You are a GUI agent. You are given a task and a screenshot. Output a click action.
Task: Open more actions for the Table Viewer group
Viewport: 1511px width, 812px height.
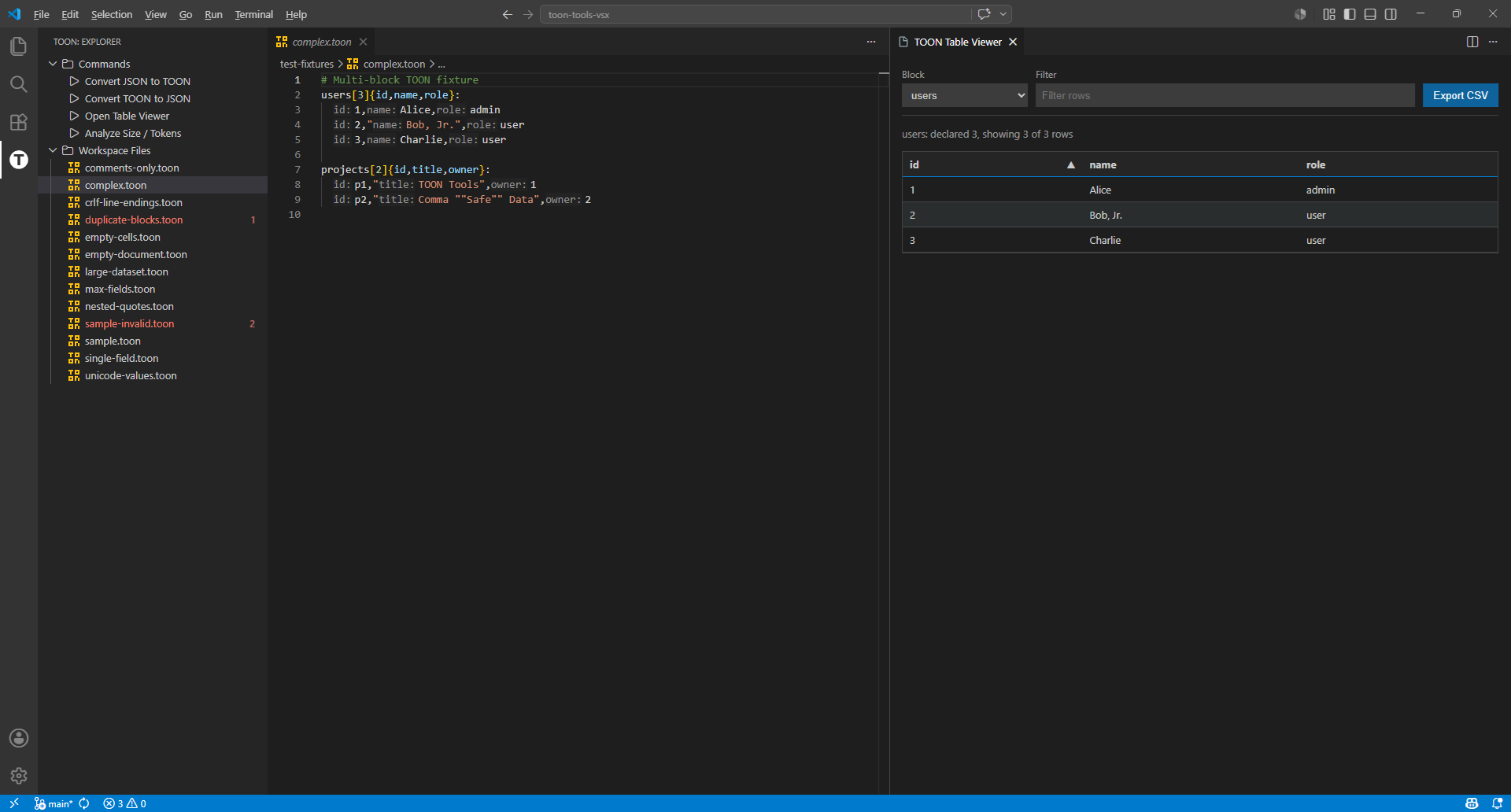pyautogui.click(x=1493, y=42)
